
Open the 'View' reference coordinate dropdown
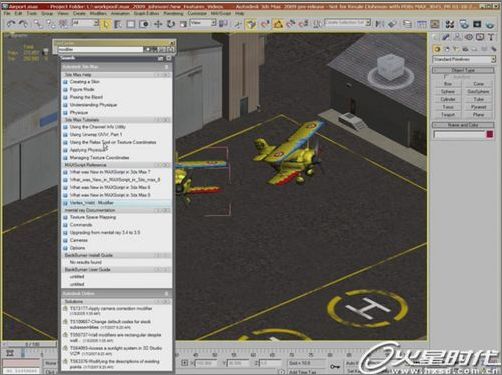[x=203, y=23]
